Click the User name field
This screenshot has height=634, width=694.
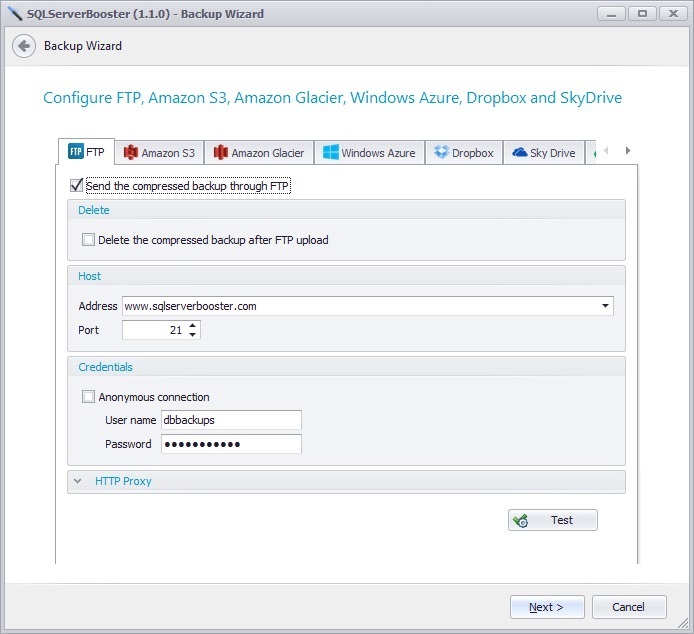point(231,420)
